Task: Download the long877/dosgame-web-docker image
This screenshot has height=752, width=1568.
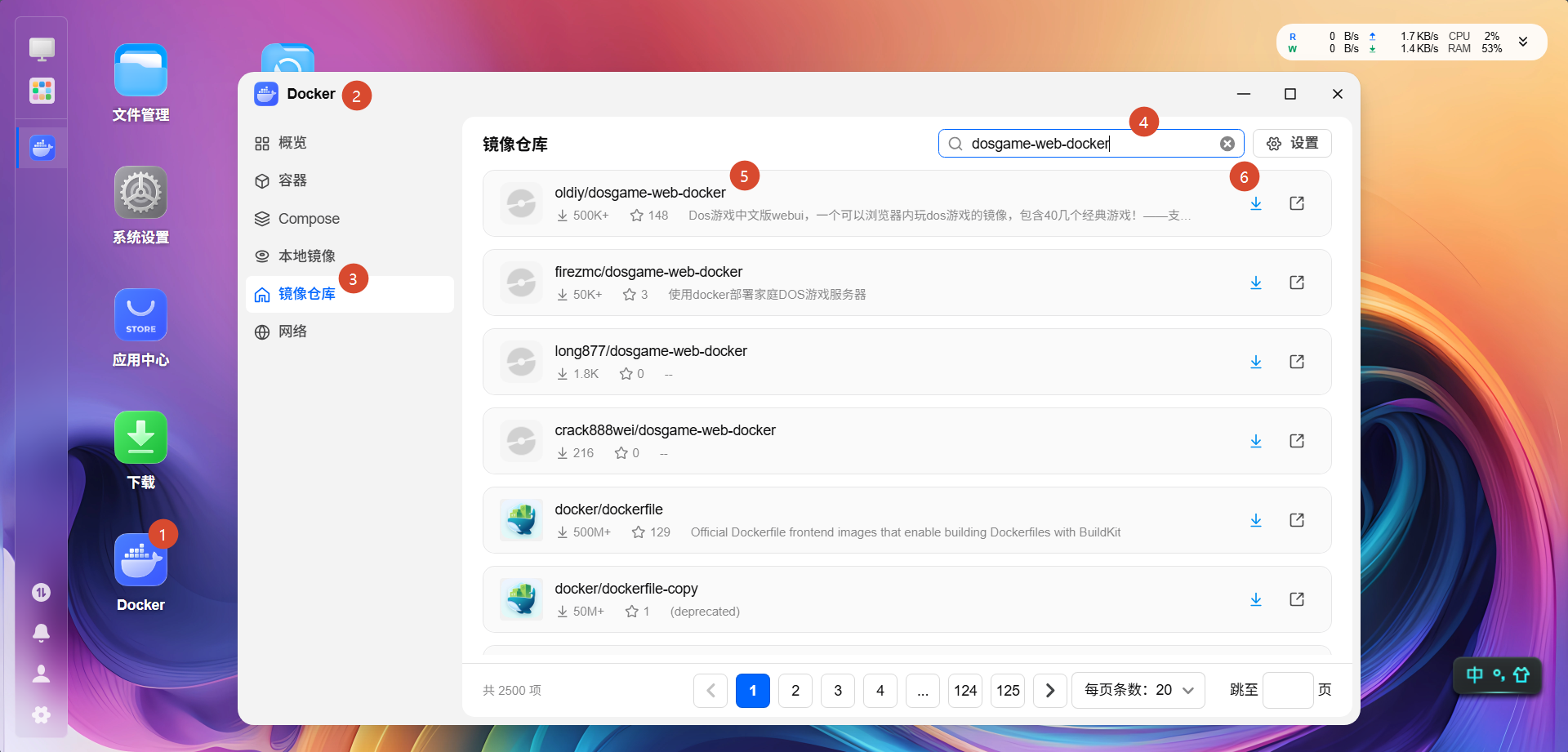Action: click(x=1256, y=362)
